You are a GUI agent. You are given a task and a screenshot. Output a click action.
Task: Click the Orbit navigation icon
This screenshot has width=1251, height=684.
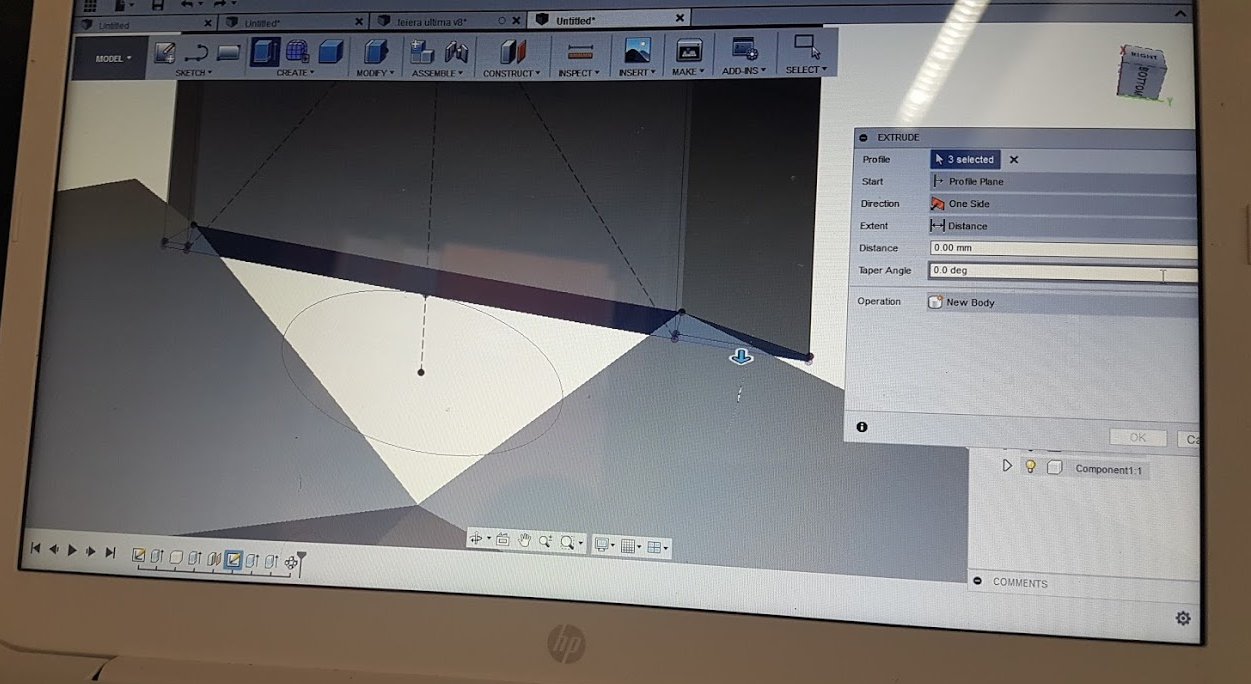(476, 539)
